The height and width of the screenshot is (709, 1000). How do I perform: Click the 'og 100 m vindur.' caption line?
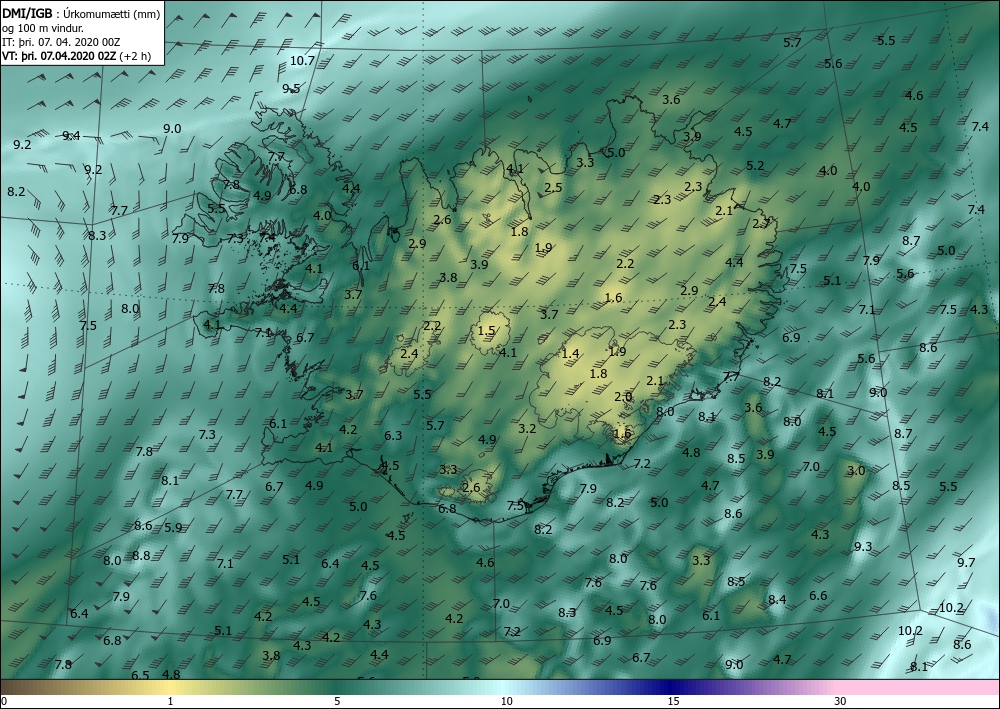(x=43, y=28)
